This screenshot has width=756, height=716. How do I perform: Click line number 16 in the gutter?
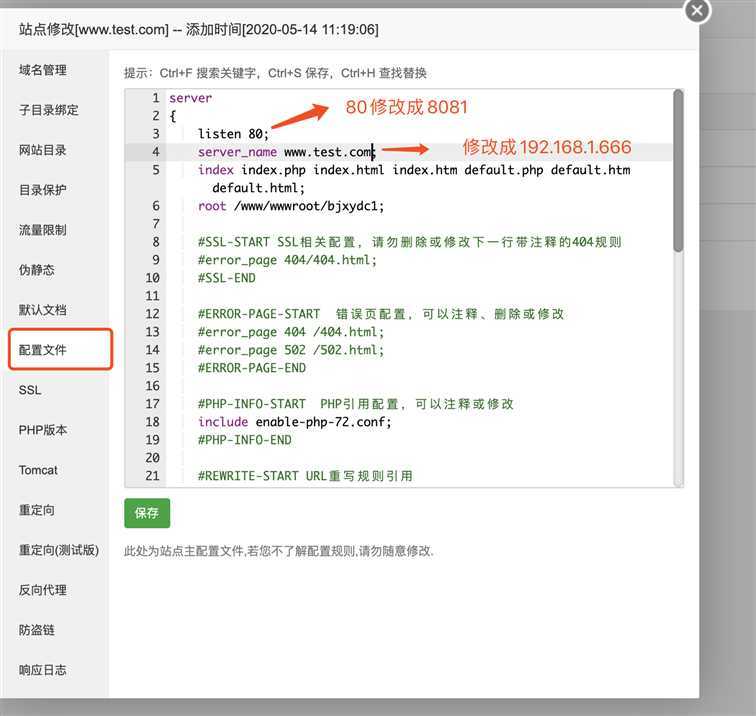pos(152,386)
